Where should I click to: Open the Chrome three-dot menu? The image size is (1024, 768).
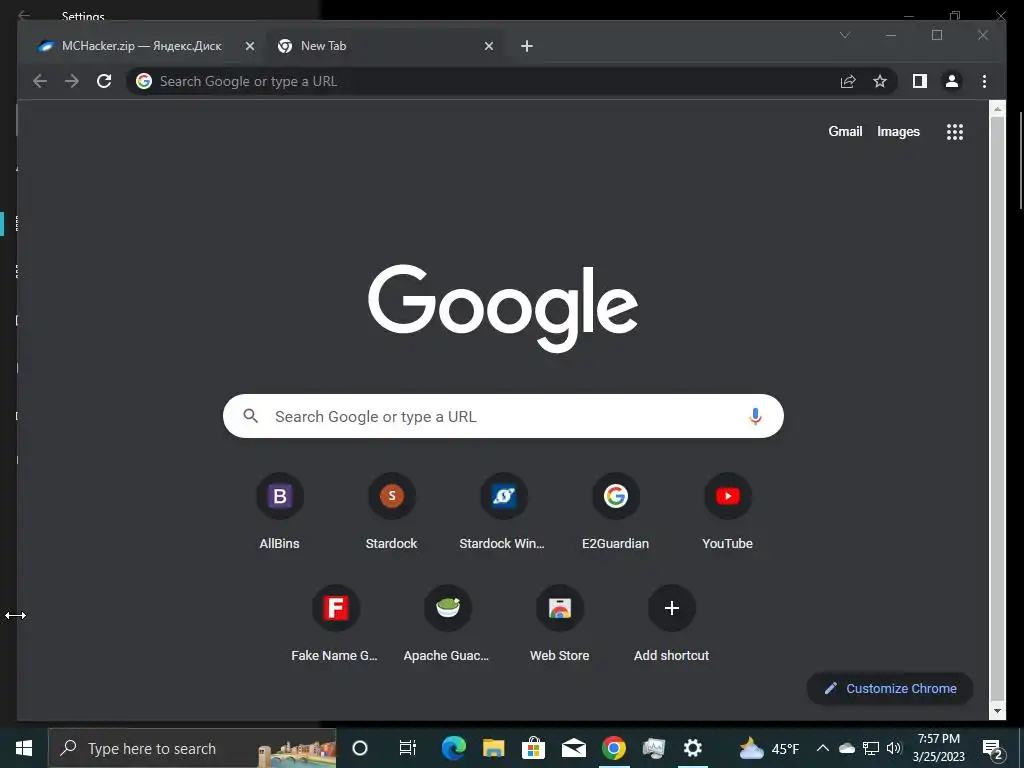click(x=984, y=81)
